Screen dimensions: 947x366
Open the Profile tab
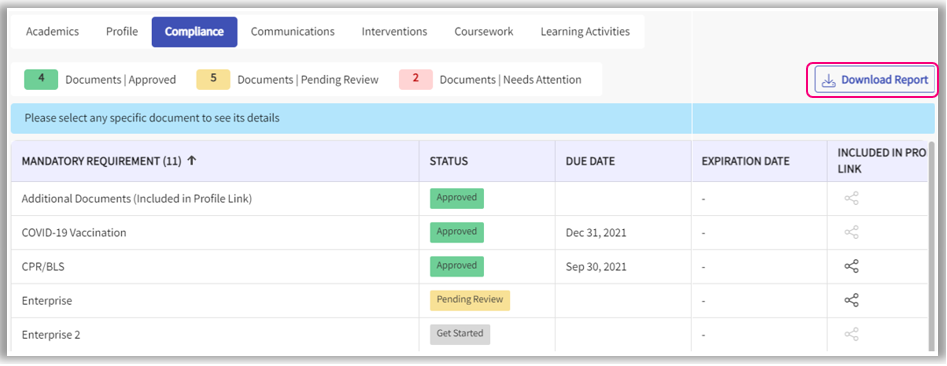(x=122, y=31)
